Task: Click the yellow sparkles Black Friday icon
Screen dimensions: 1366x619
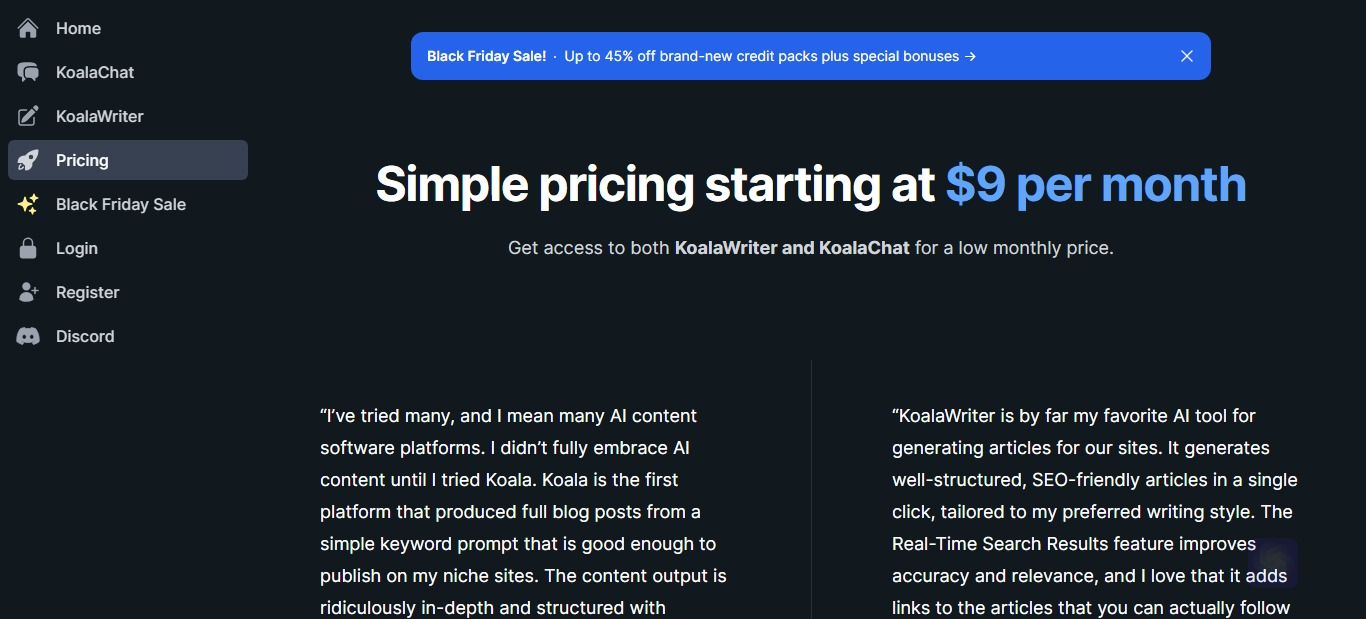Action: coord(28,204)
